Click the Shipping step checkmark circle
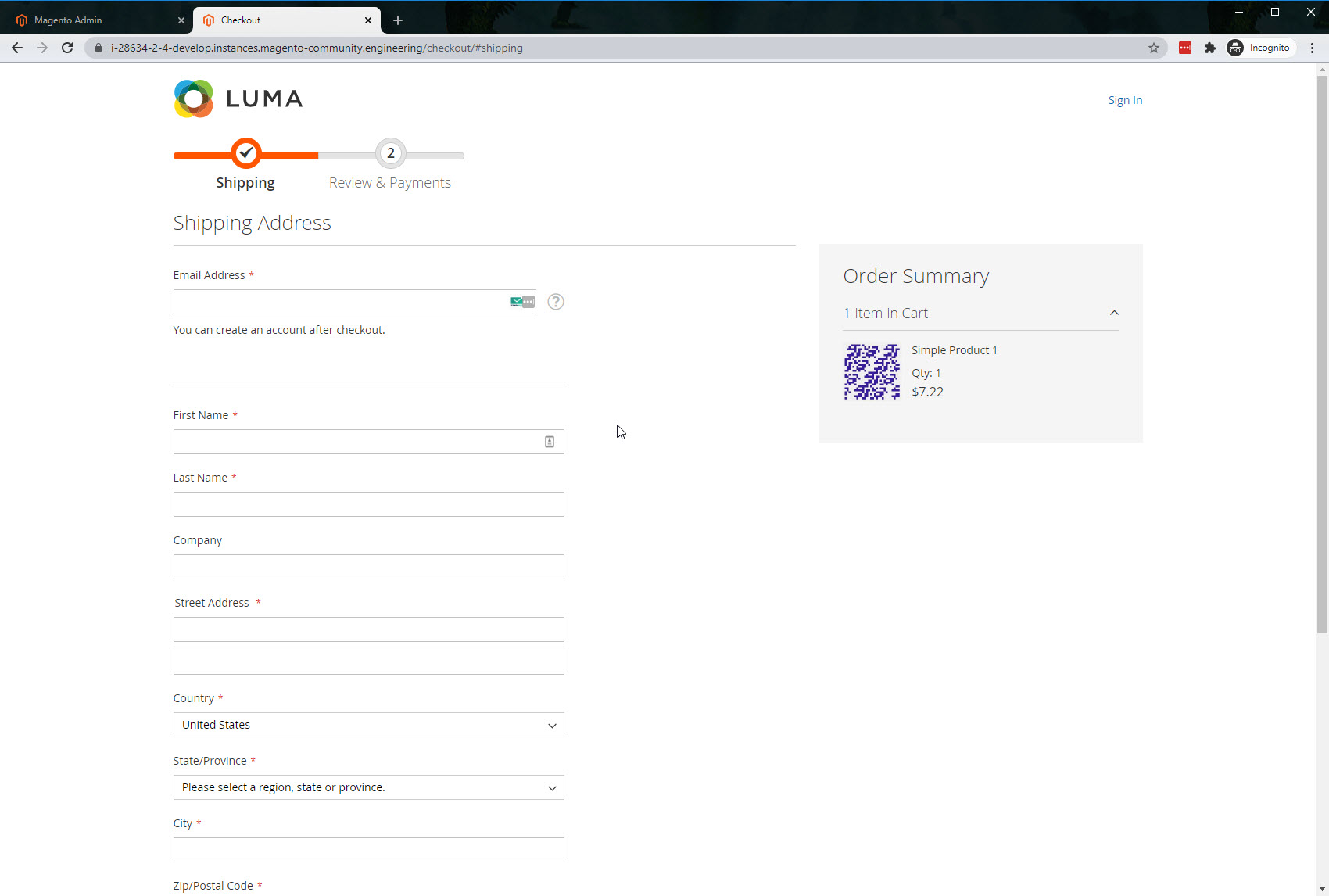Image resolution: width=1329 pixels, height=896 pixels. (246, 153)
